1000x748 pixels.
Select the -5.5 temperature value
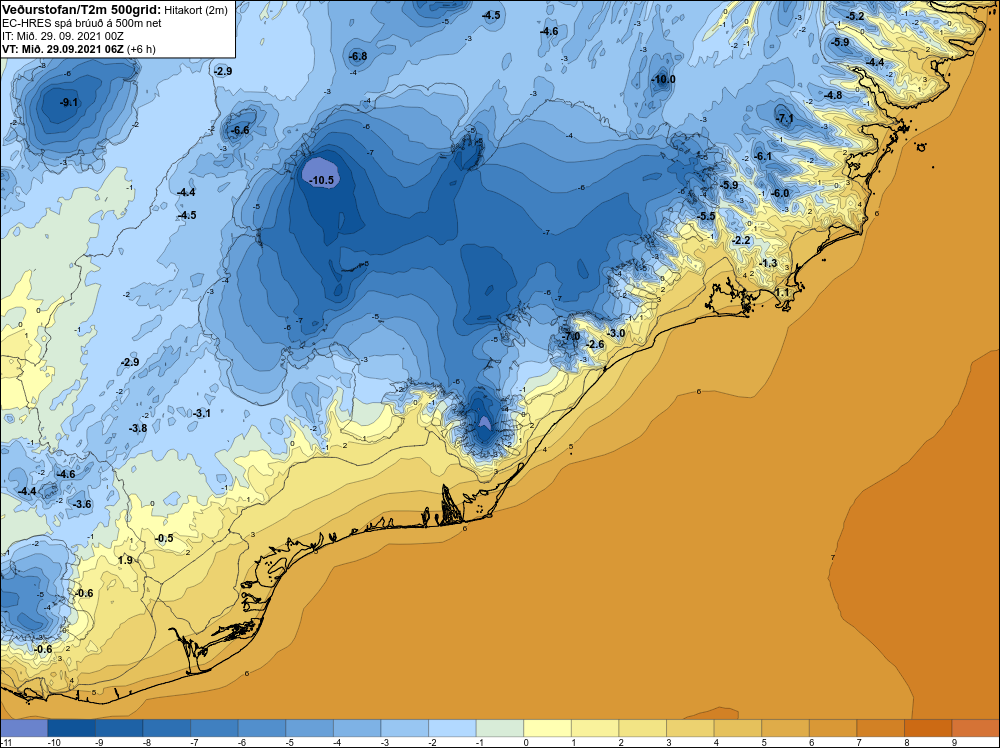pyautogui.click(x=706, y=217)
